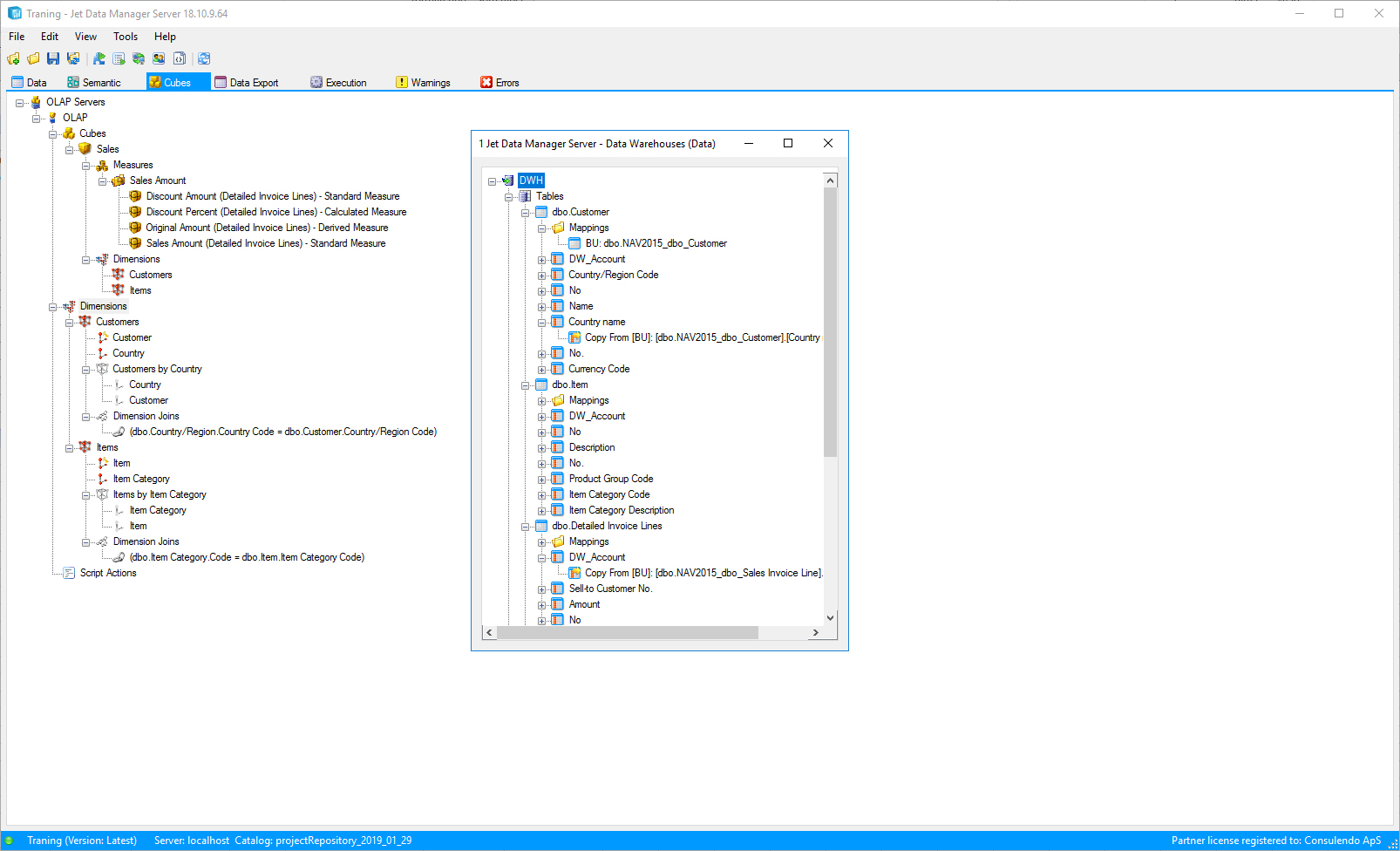The image size is (1400, 851).
Task: Click the dialog's scroll right arrow
Action: (x=815, y=632)
